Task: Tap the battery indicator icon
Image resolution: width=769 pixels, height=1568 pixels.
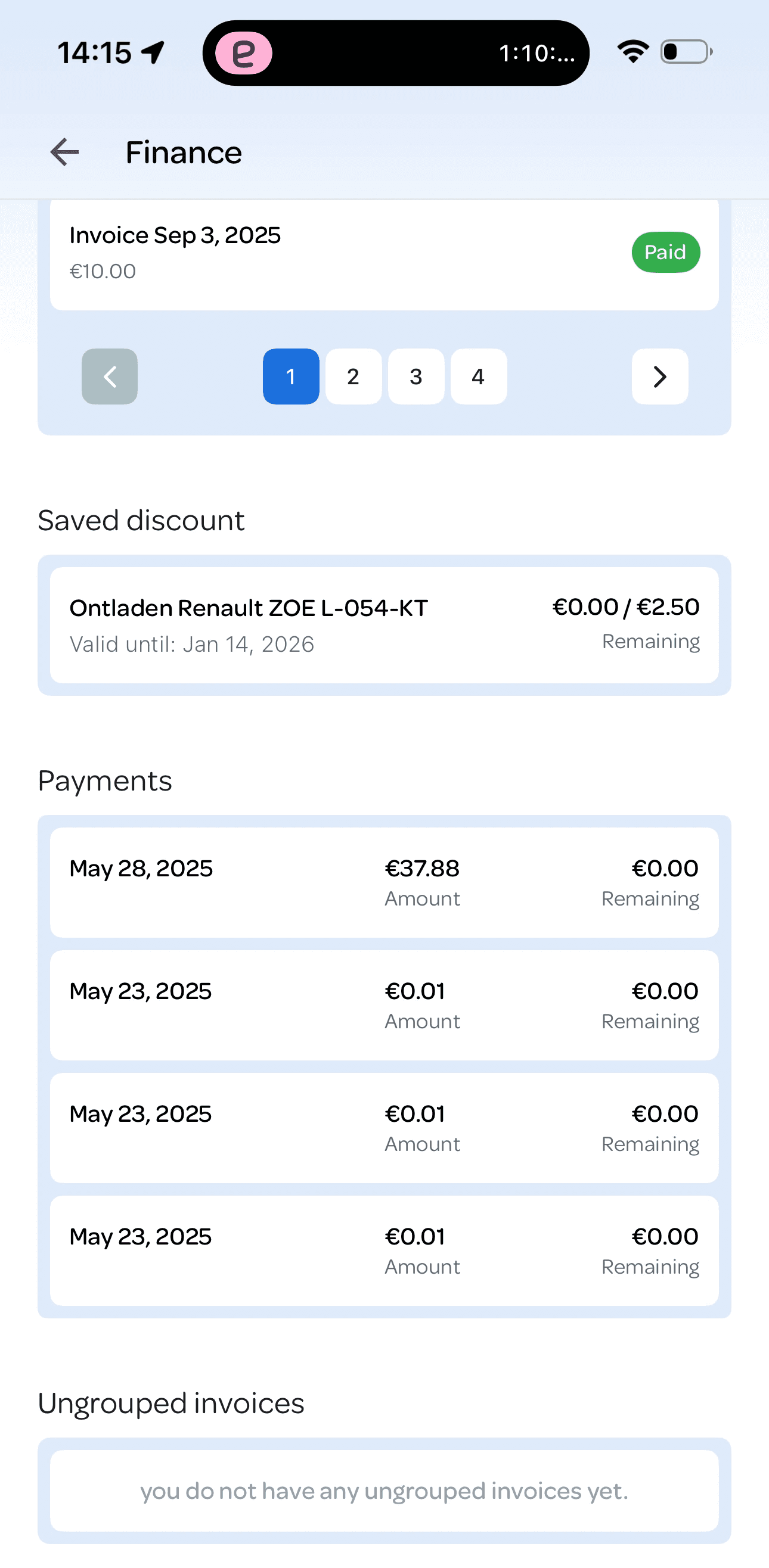Action: pos(686,52)
